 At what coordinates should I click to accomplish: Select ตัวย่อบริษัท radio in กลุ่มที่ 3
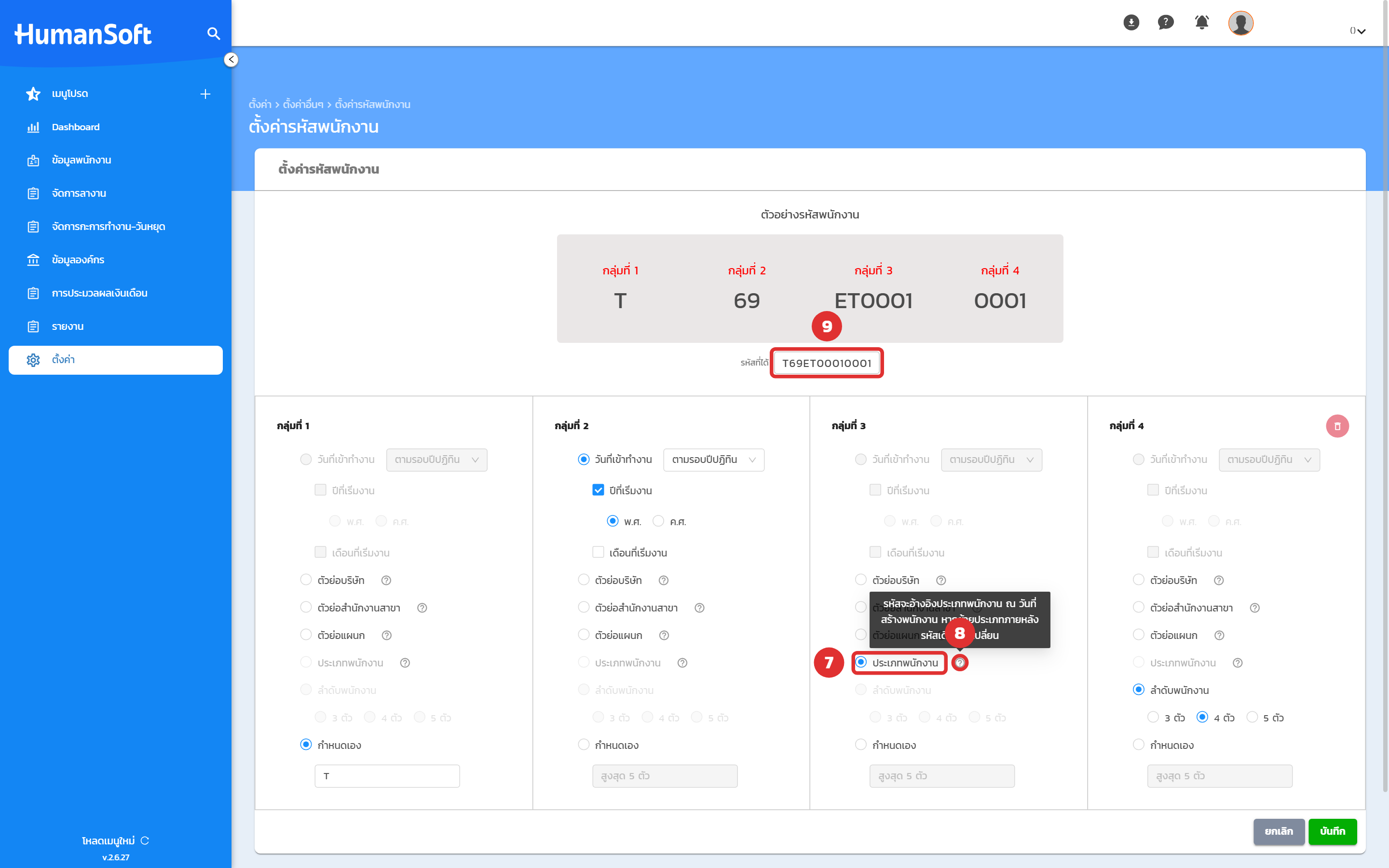(860, 579)
